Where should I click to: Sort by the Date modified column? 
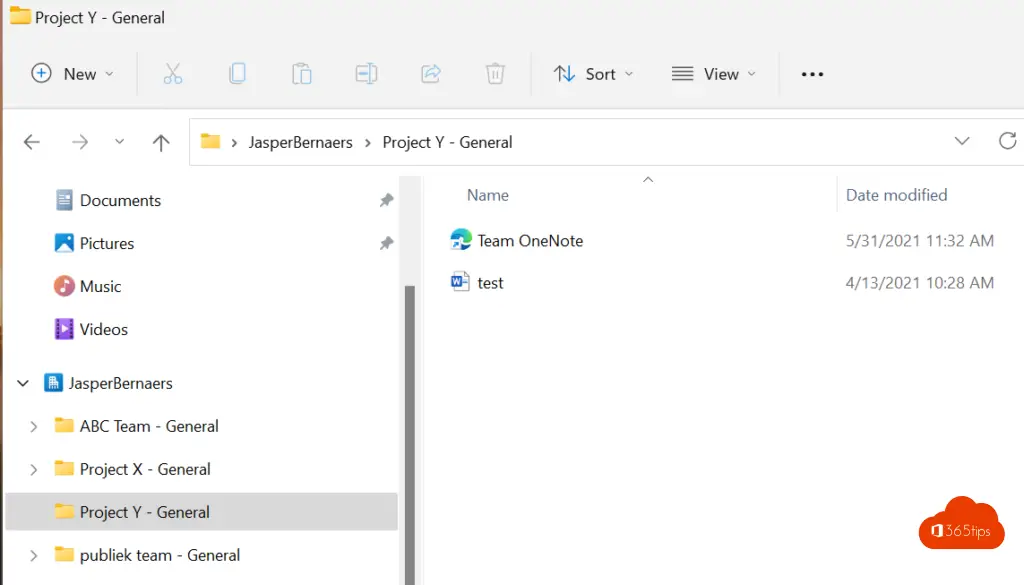click(896, 195)
